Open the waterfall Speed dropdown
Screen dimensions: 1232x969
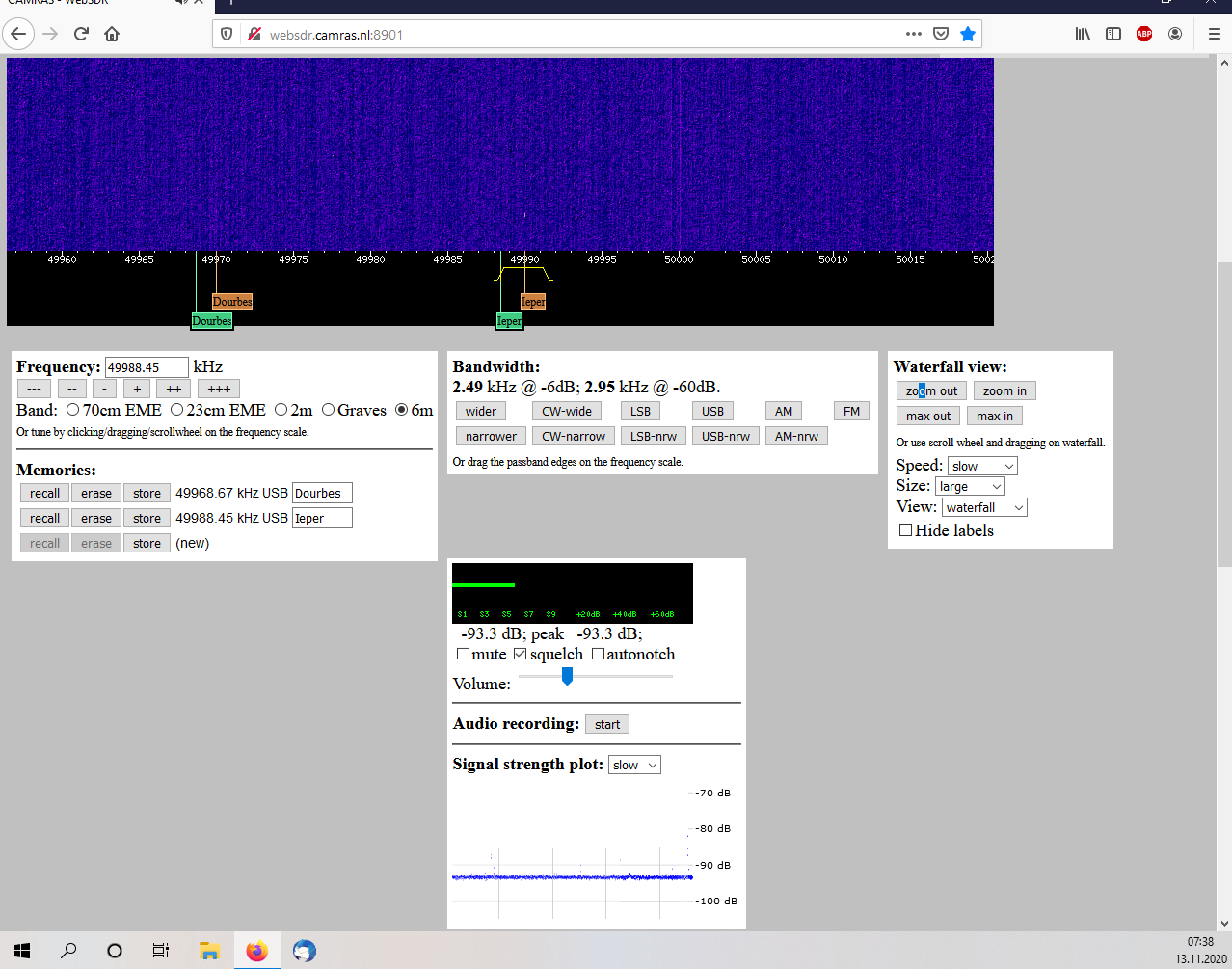pyautogui.click(x=982, y=466)
